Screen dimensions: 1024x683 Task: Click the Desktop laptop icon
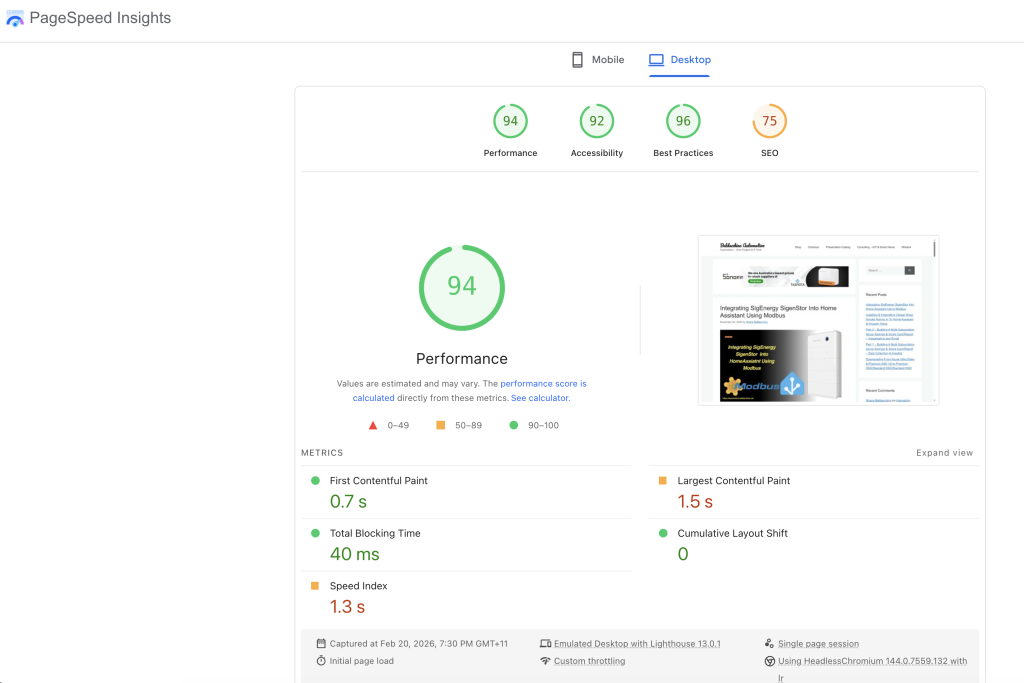(x=656, y=60)
